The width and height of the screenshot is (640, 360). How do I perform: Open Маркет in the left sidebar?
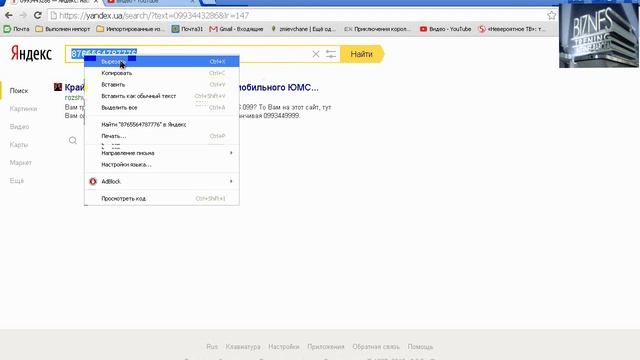20,162
